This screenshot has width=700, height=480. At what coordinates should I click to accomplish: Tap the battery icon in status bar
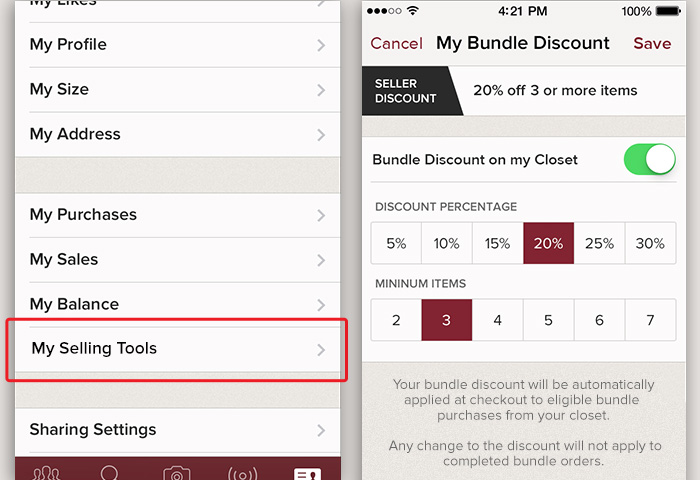coord(667,12)
